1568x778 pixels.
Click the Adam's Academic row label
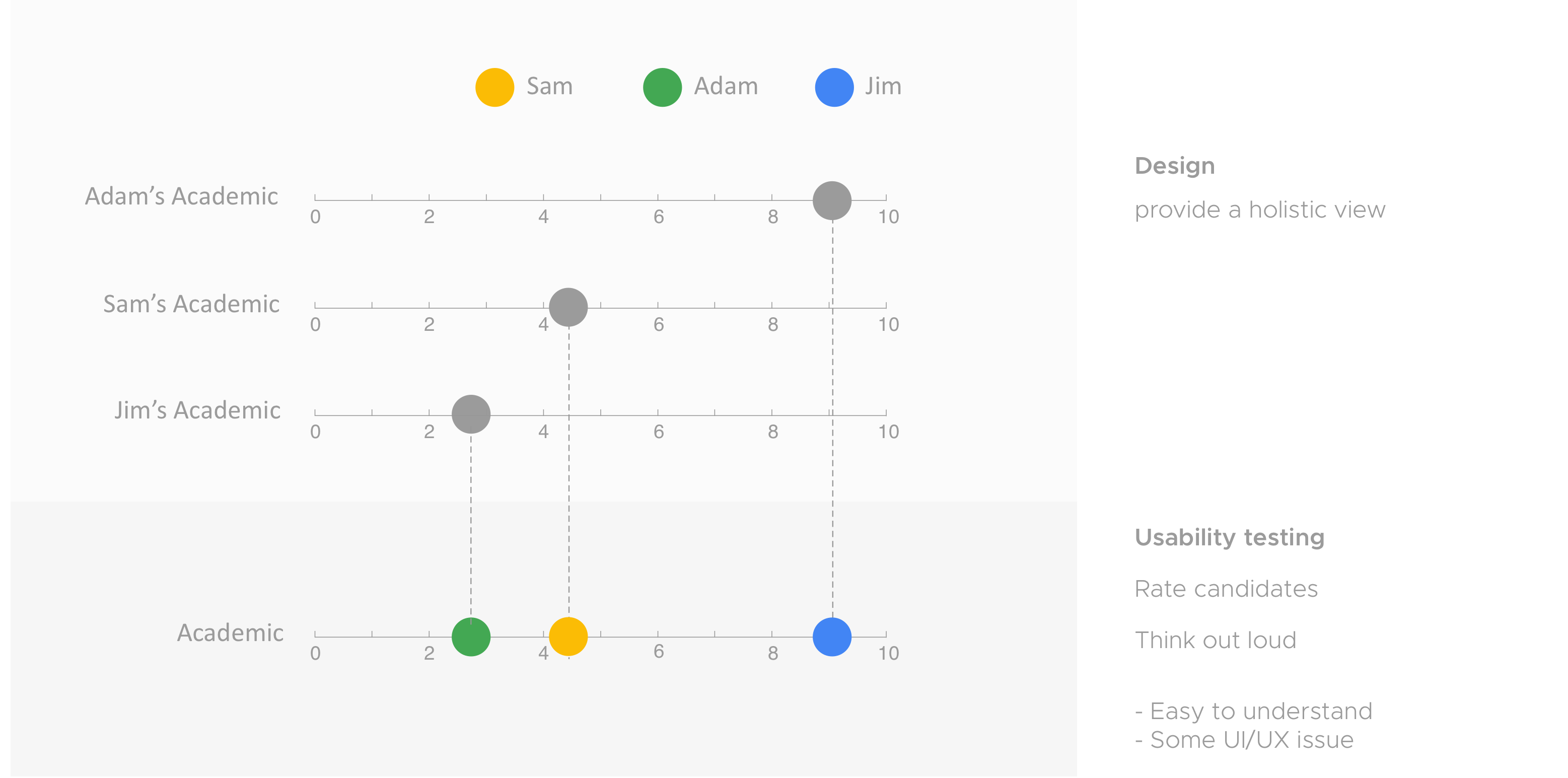[181, 196]
